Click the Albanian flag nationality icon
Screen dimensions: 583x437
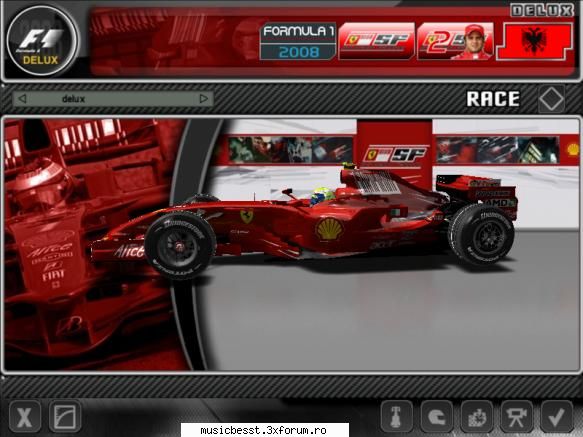pos(535,41)
